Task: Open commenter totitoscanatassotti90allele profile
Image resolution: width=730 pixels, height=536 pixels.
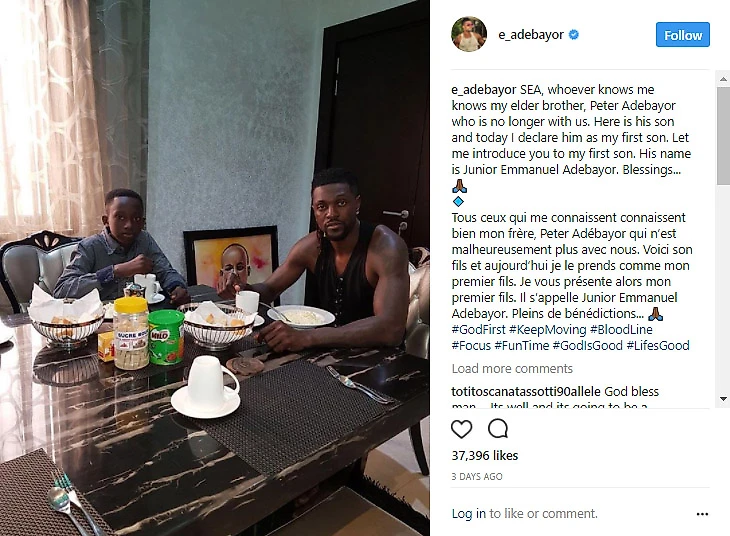Action: 526,392
